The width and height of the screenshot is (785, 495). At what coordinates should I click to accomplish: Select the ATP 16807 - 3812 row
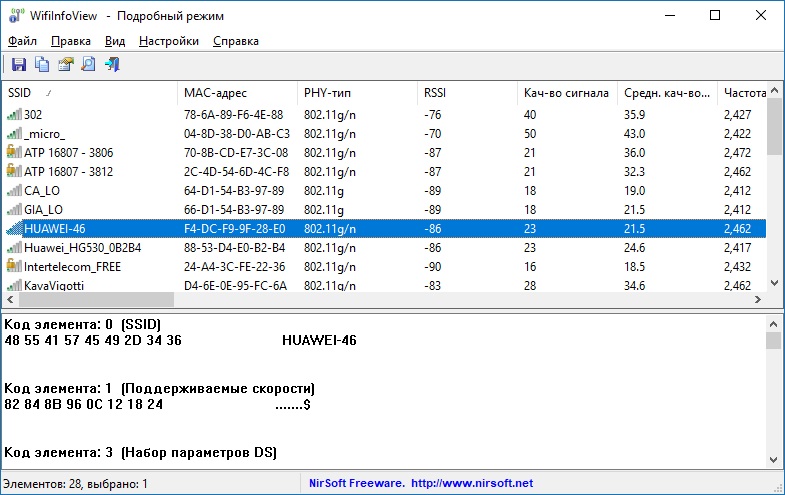(384, 172)
